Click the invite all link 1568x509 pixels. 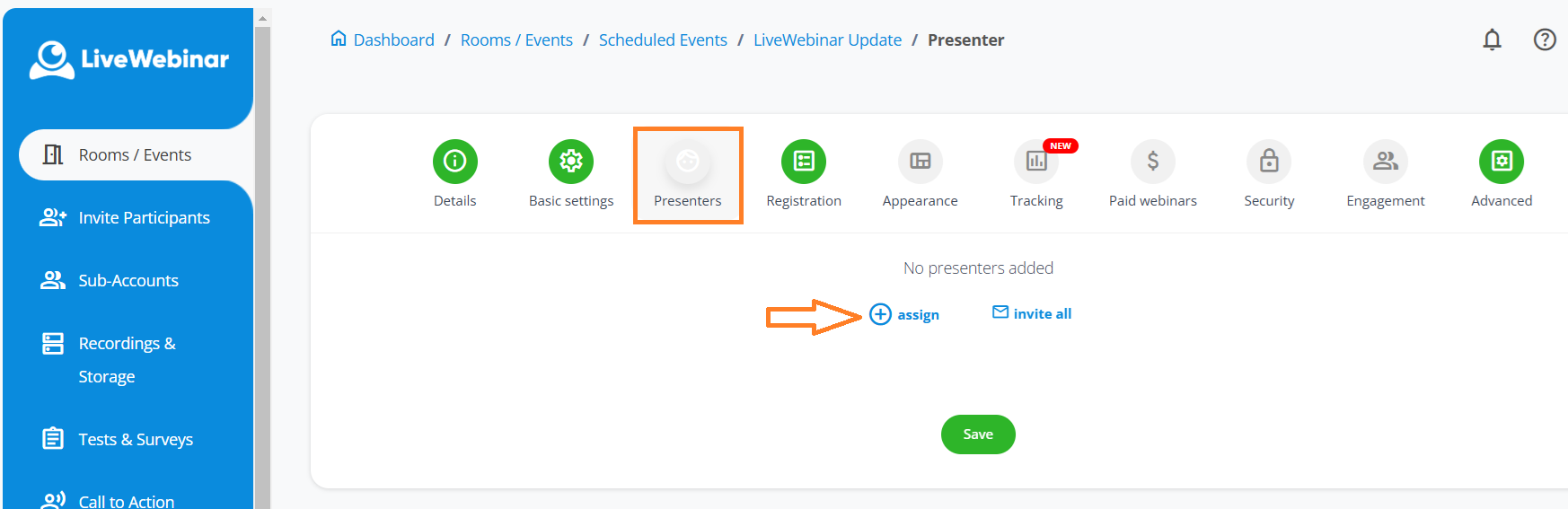coord(1032,313)
